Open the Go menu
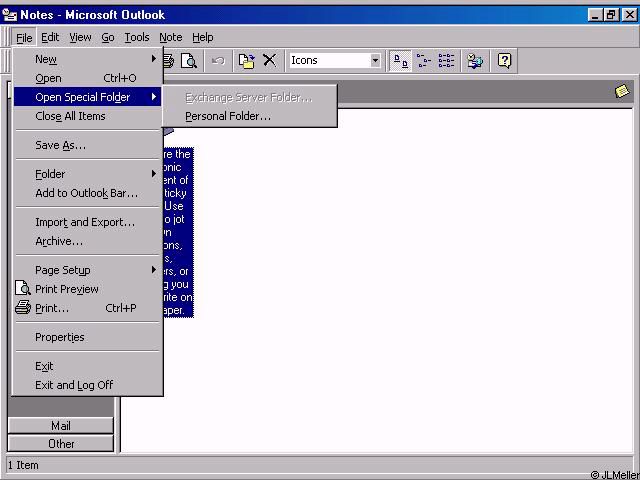The width and height of the screenshot is (640, 480). point(108,38)
